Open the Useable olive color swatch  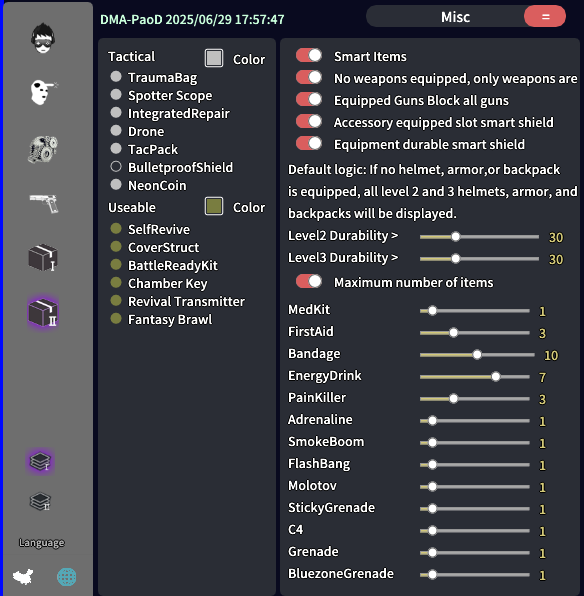click(214, 206)
